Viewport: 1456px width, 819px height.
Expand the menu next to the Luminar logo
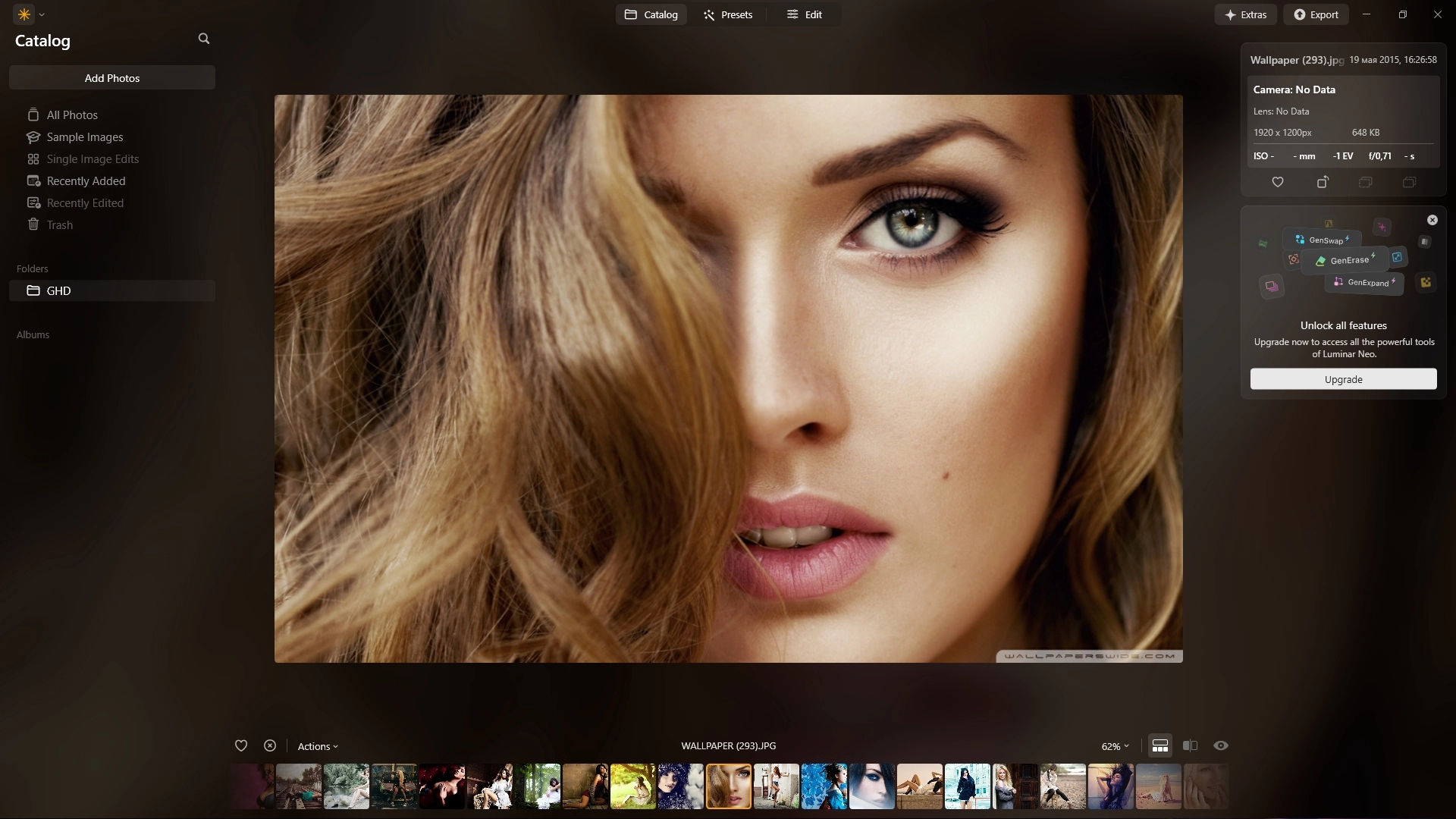[42, 14]
